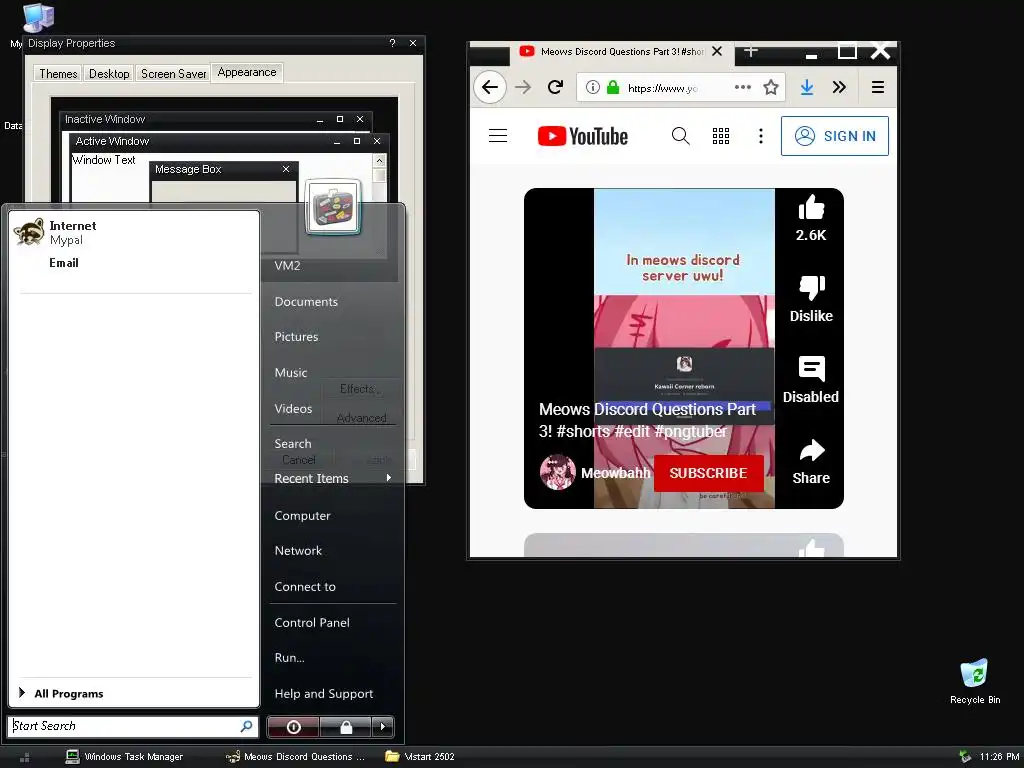This screenshot has height=768, width=1024.
Task: Click the Display Properties help question mark
Action: (x=392, y=43)
